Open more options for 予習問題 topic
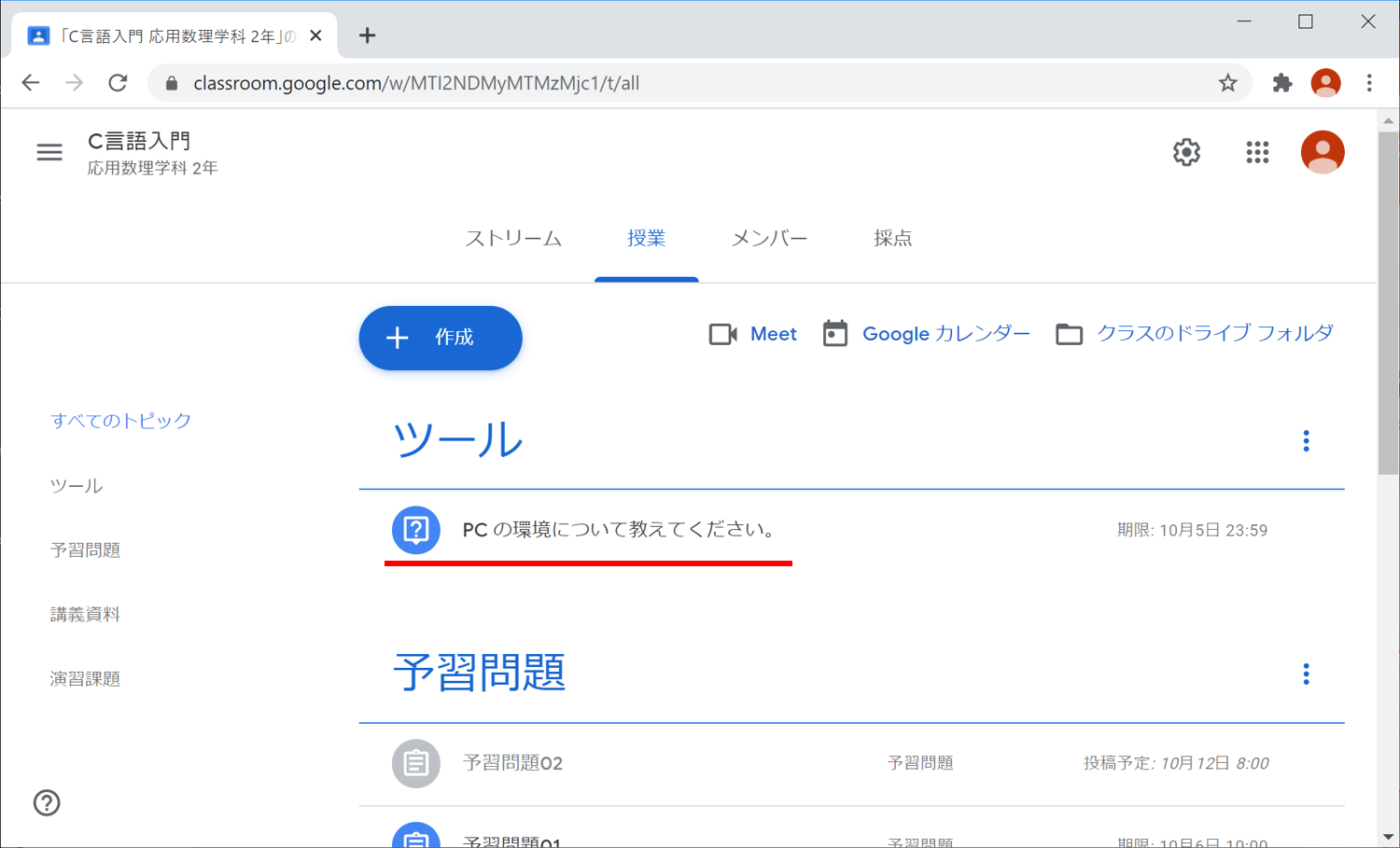The image size is (1400, 848). click(1306, 674)
